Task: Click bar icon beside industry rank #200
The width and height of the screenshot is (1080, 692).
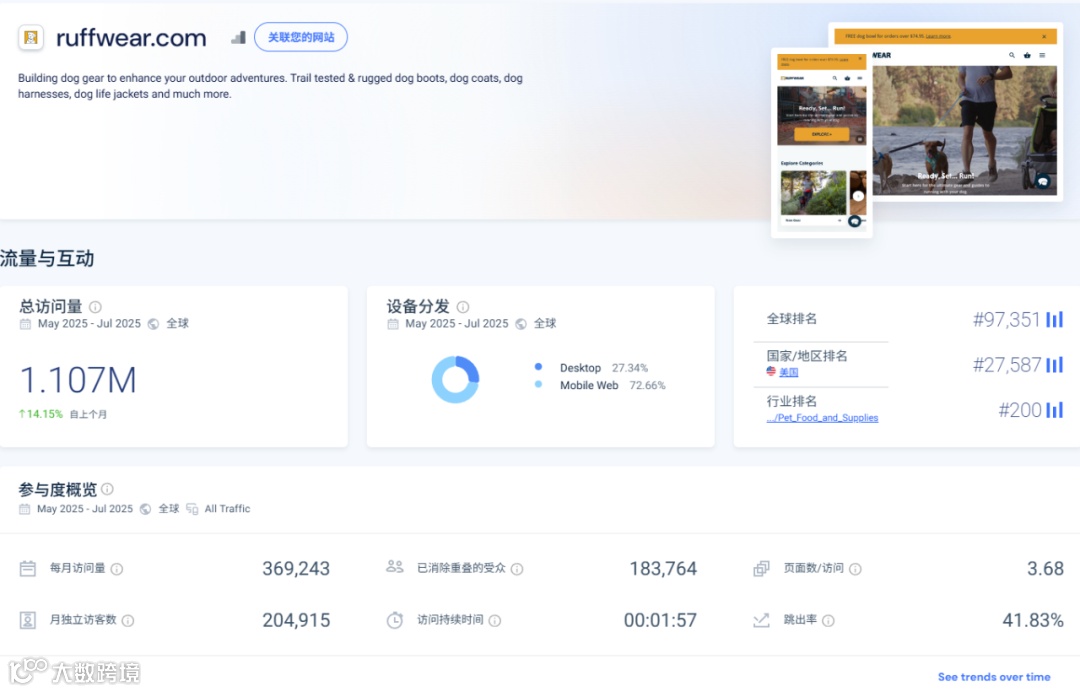Action: (x=1055, y=410)
